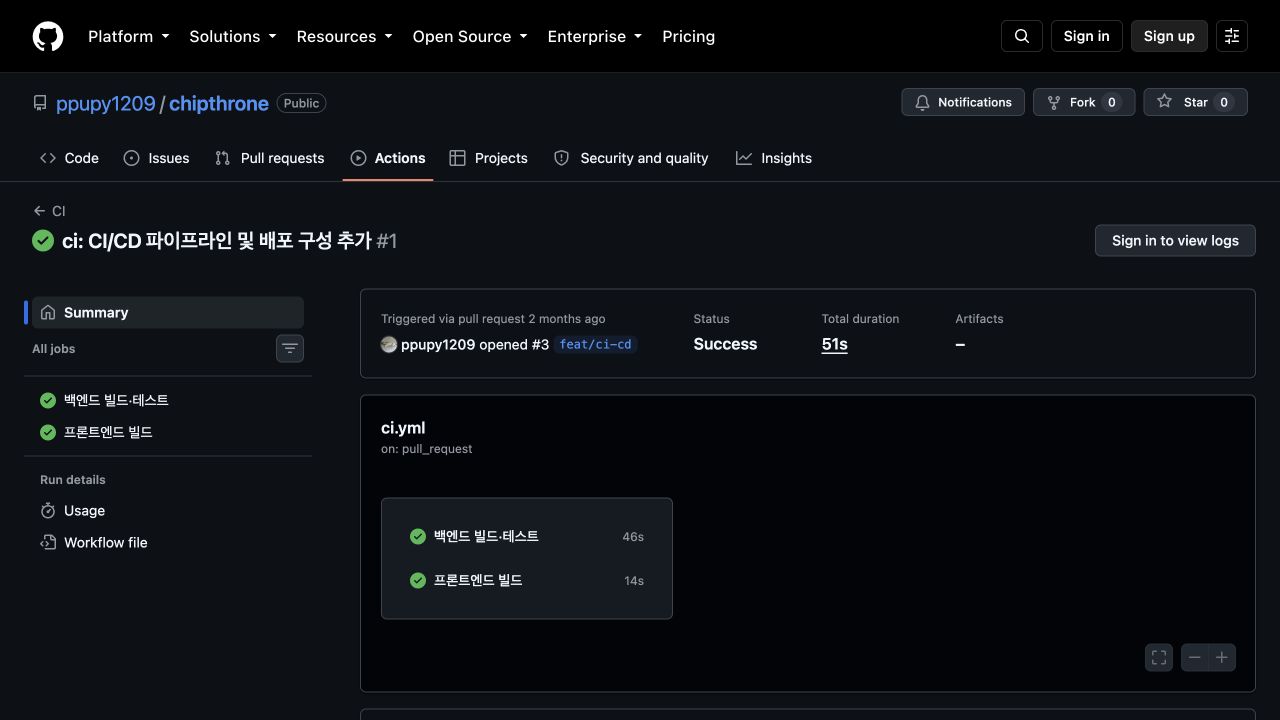Click the green success check beside run title

click(43, 240)
